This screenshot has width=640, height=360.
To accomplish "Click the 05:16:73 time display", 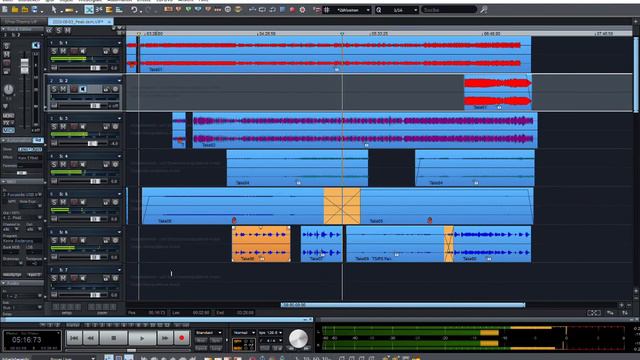I will pos(27,340).
